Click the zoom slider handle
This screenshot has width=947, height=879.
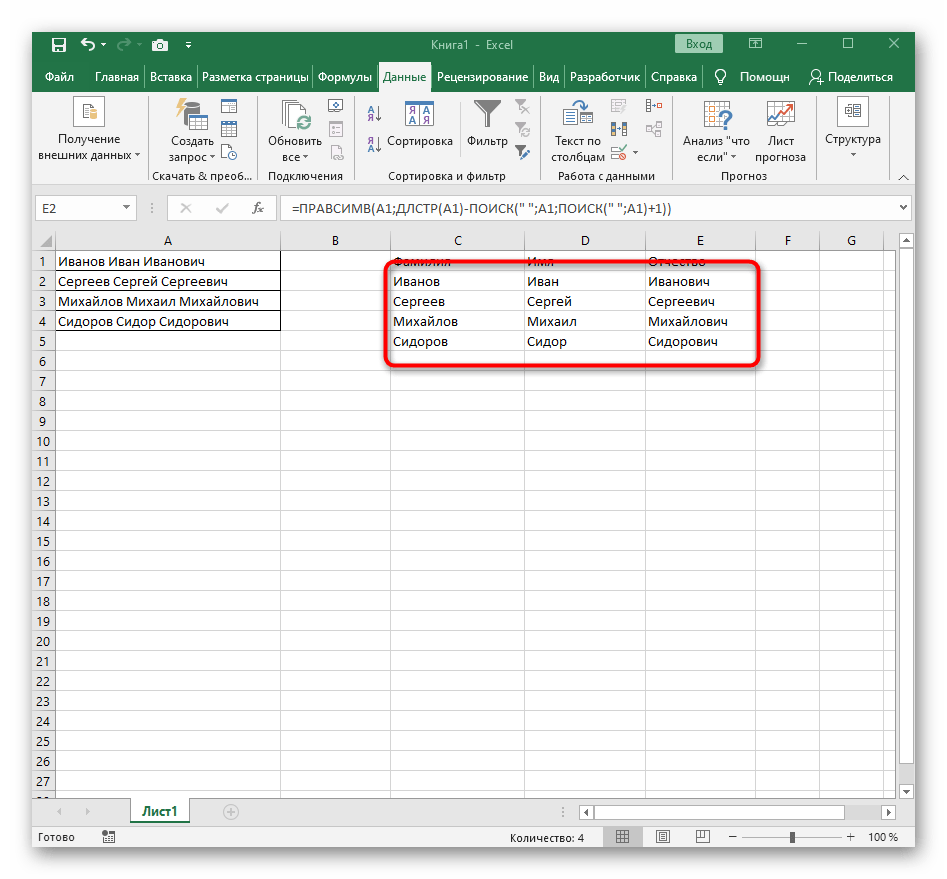pos(792,837)
